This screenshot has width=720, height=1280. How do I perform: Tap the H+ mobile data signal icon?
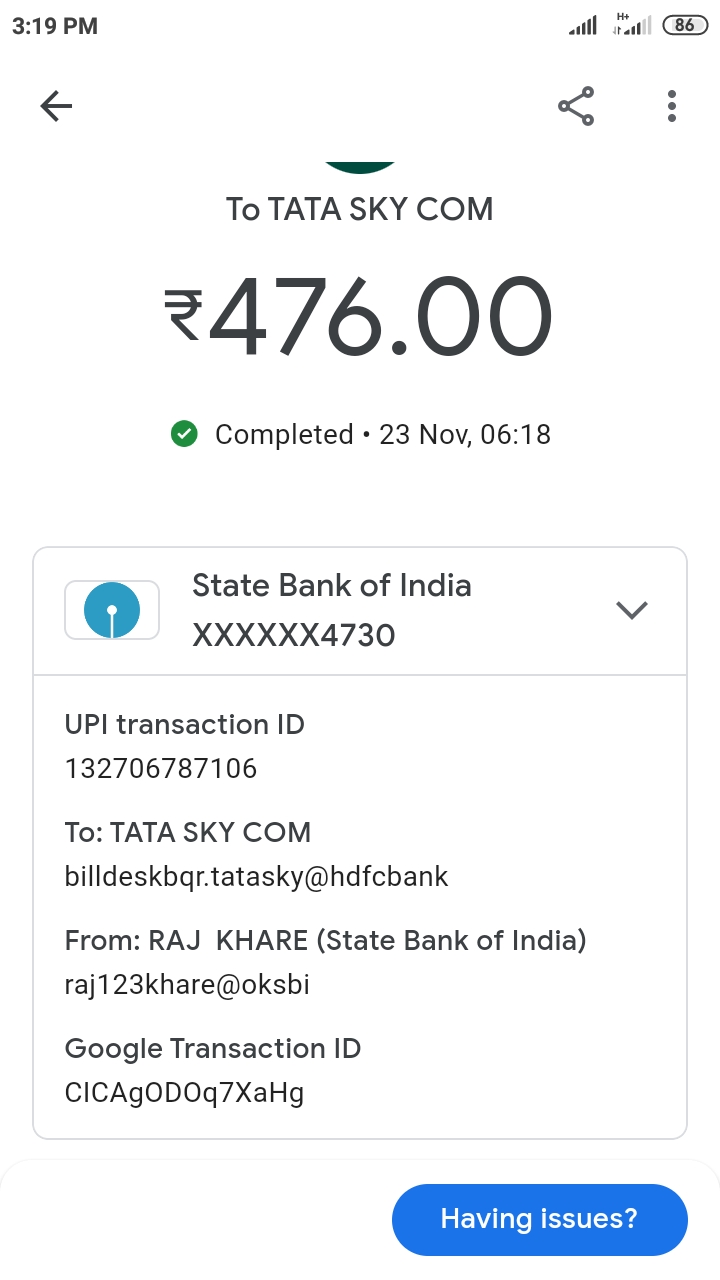pyautogui.click(x=632, y=26)
